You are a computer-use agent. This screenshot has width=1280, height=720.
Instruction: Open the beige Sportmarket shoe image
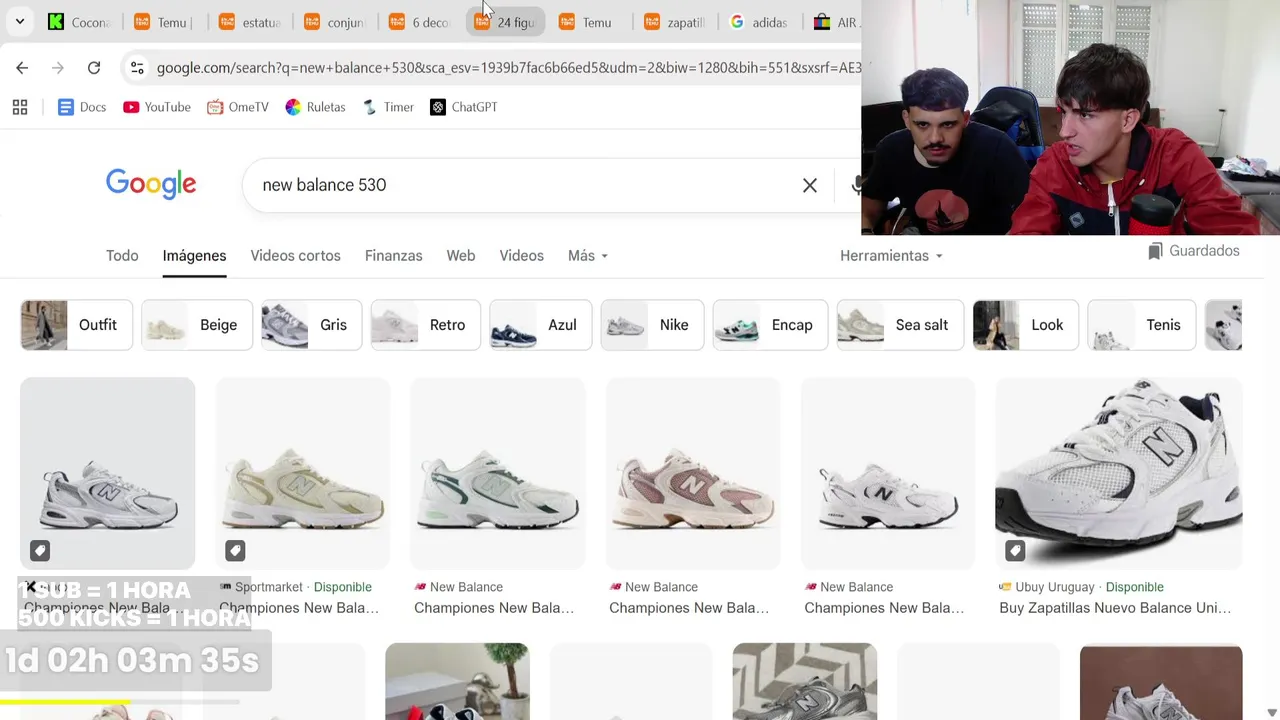[303, 473]
